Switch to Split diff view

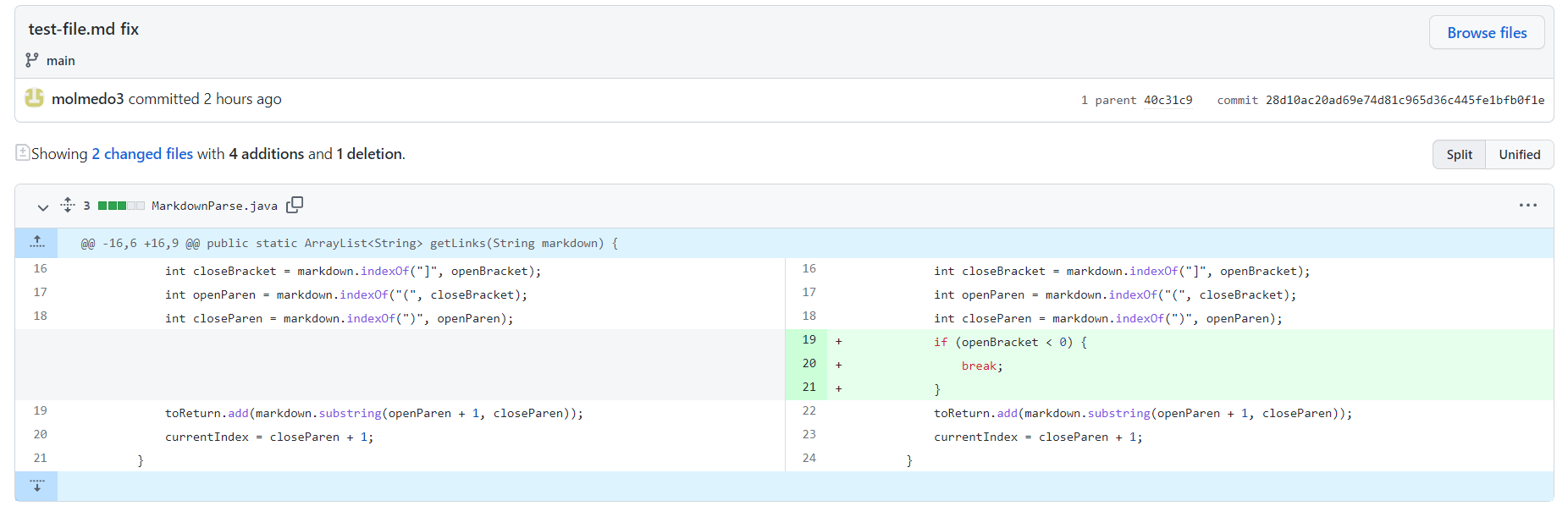click(1459, 154)
